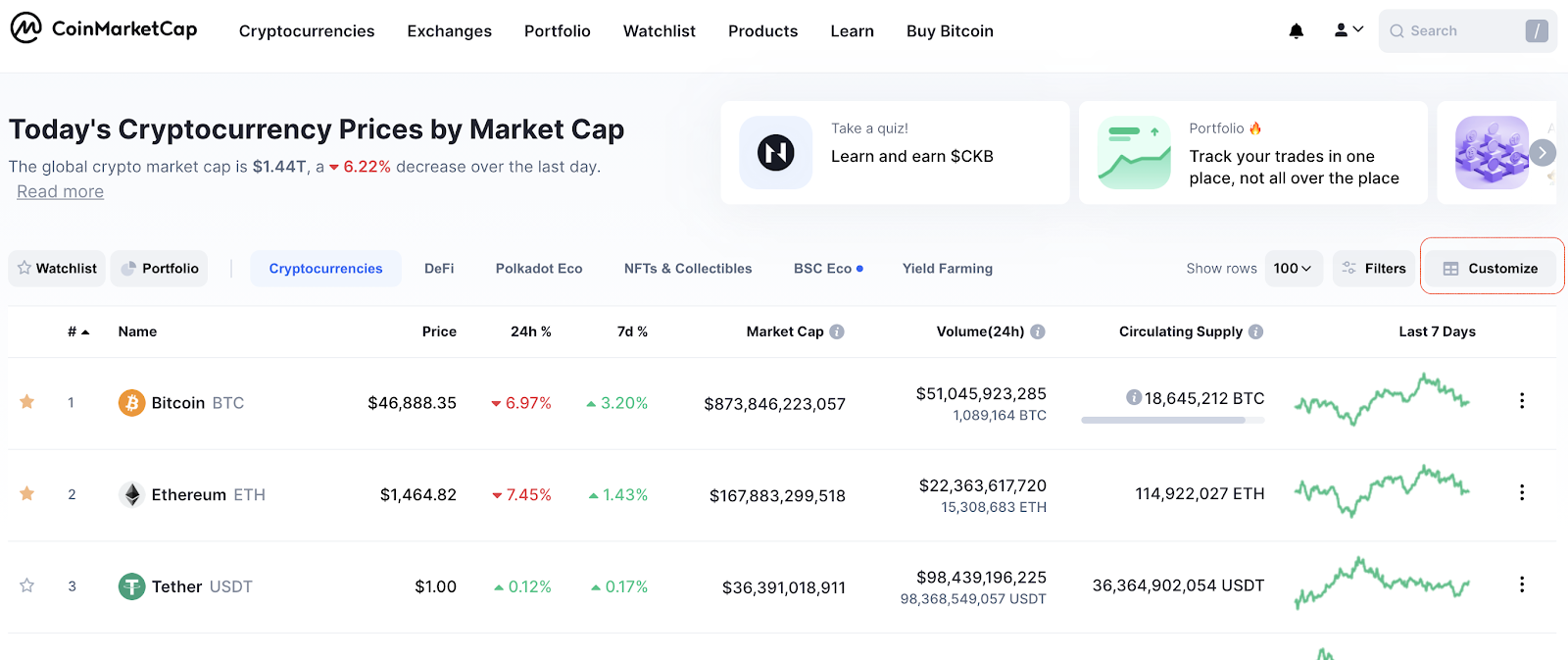Click the Bitcoin coin icon
Screen dimensions: 1568x660
coord(131,403)
